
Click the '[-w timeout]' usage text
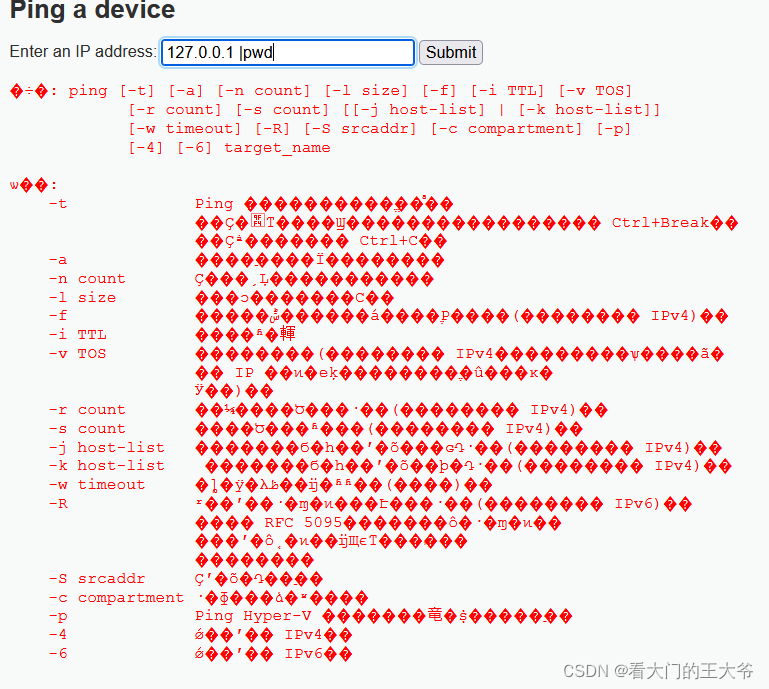coord(184,129)
